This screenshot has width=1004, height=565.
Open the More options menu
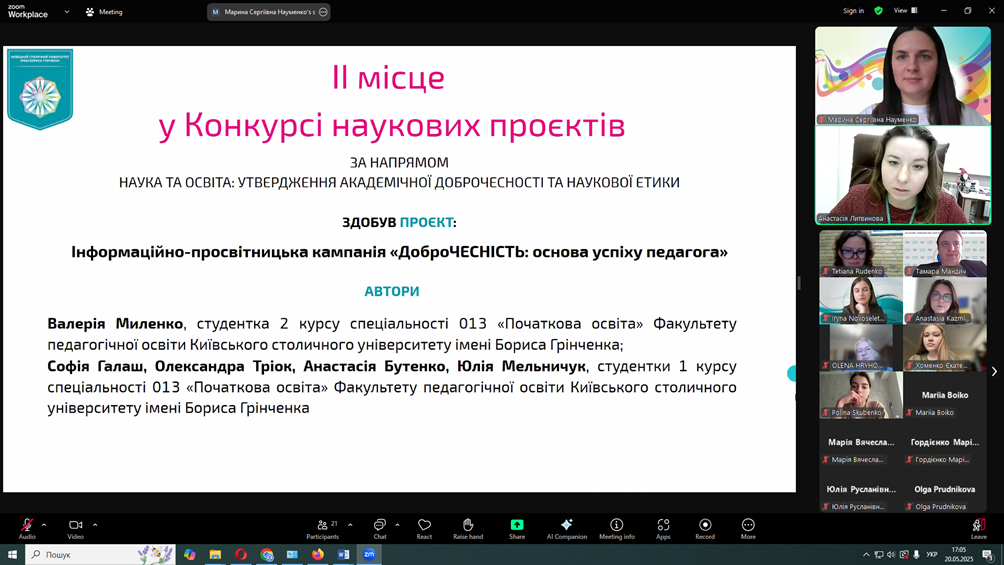click(748, 527)
